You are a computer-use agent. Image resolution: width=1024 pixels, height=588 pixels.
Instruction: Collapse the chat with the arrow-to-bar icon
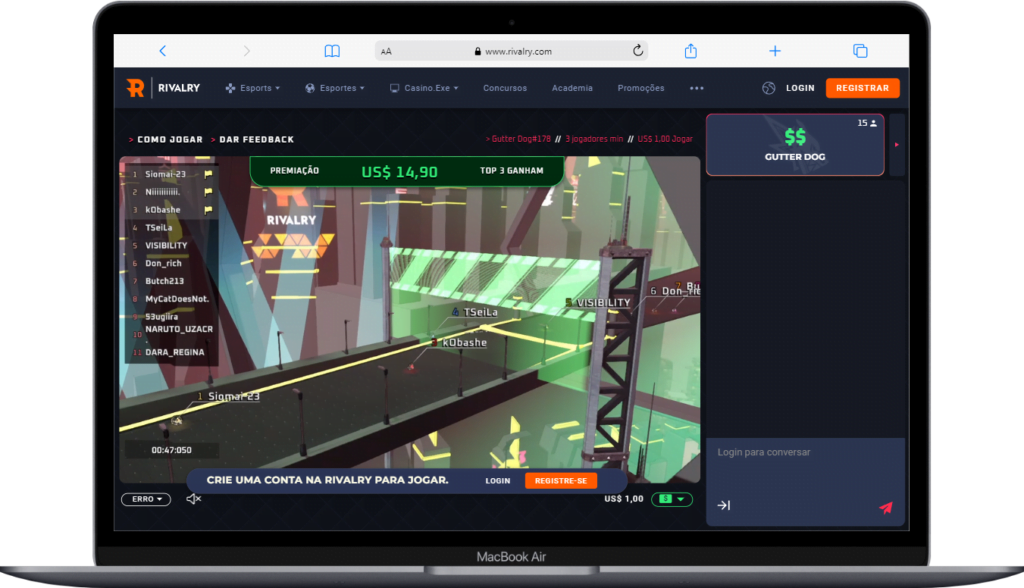tap(724, 505)
